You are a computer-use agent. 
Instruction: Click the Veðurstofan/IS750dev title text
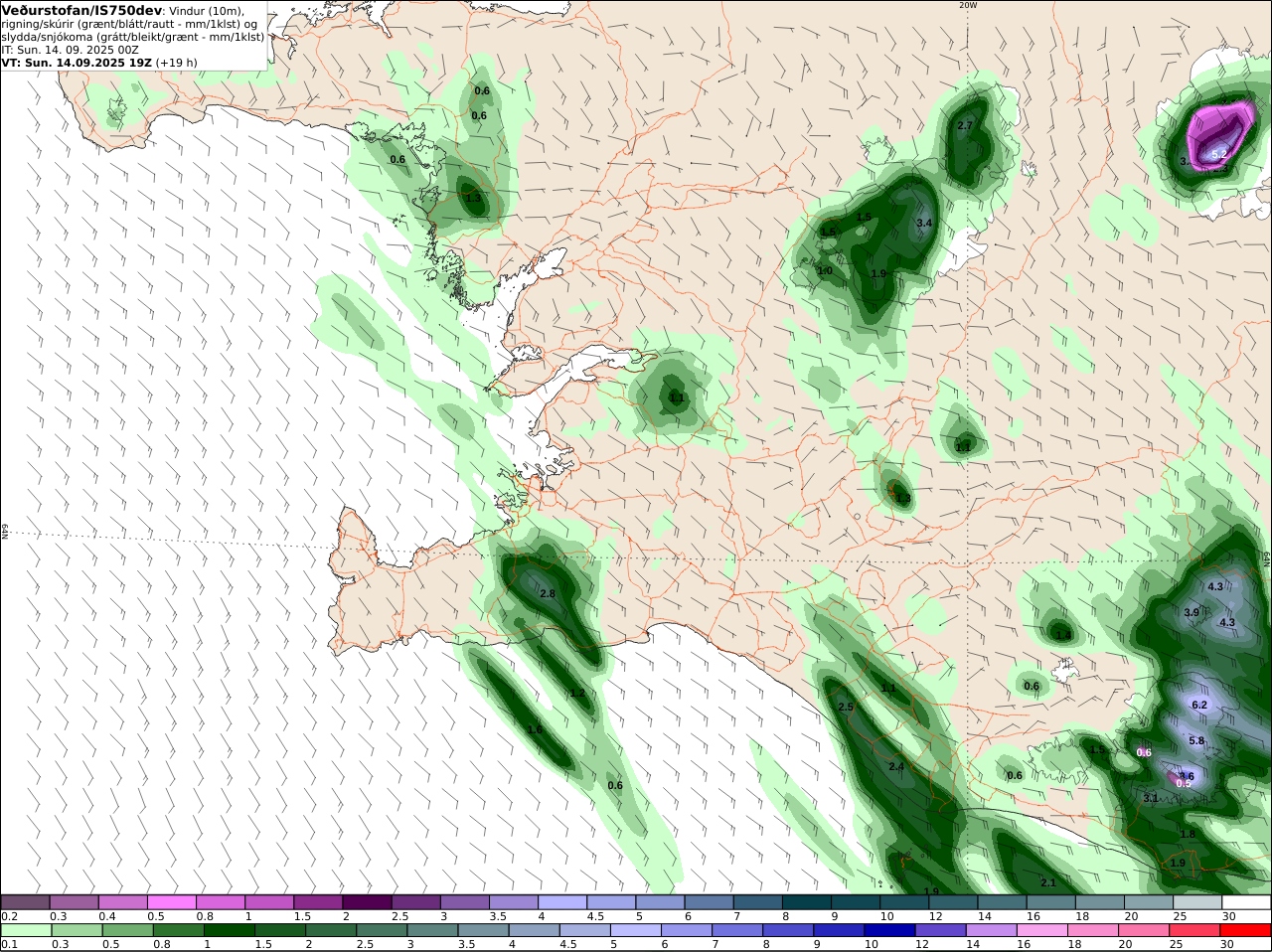click(82, 10)
